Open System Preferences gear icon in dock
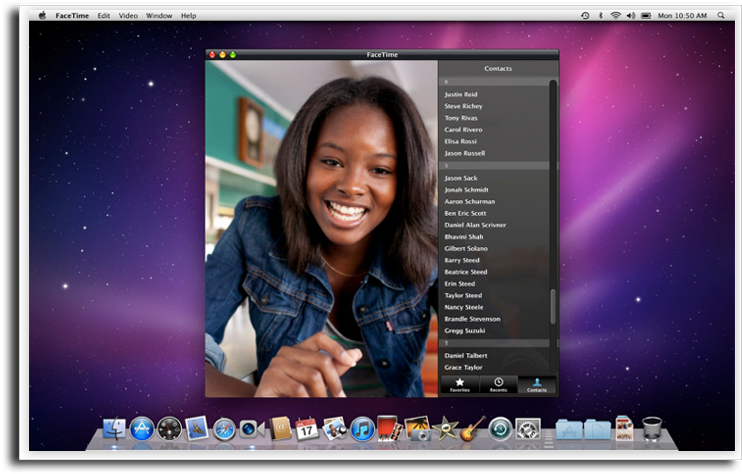This screenshot has height=474, width=742. point(528,429)
